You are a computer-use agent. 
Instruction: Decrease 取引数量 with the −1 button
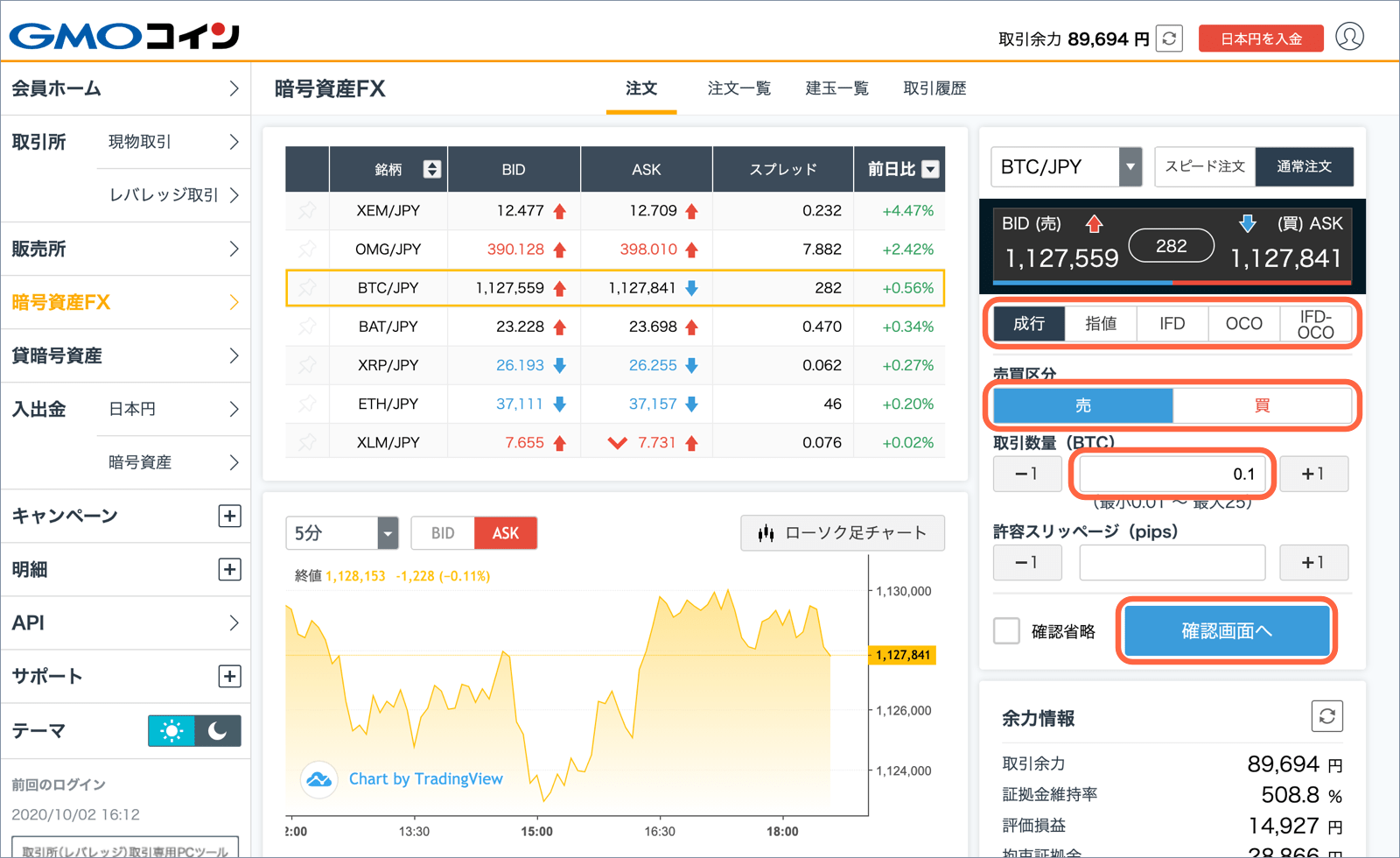pos(1027,474)
